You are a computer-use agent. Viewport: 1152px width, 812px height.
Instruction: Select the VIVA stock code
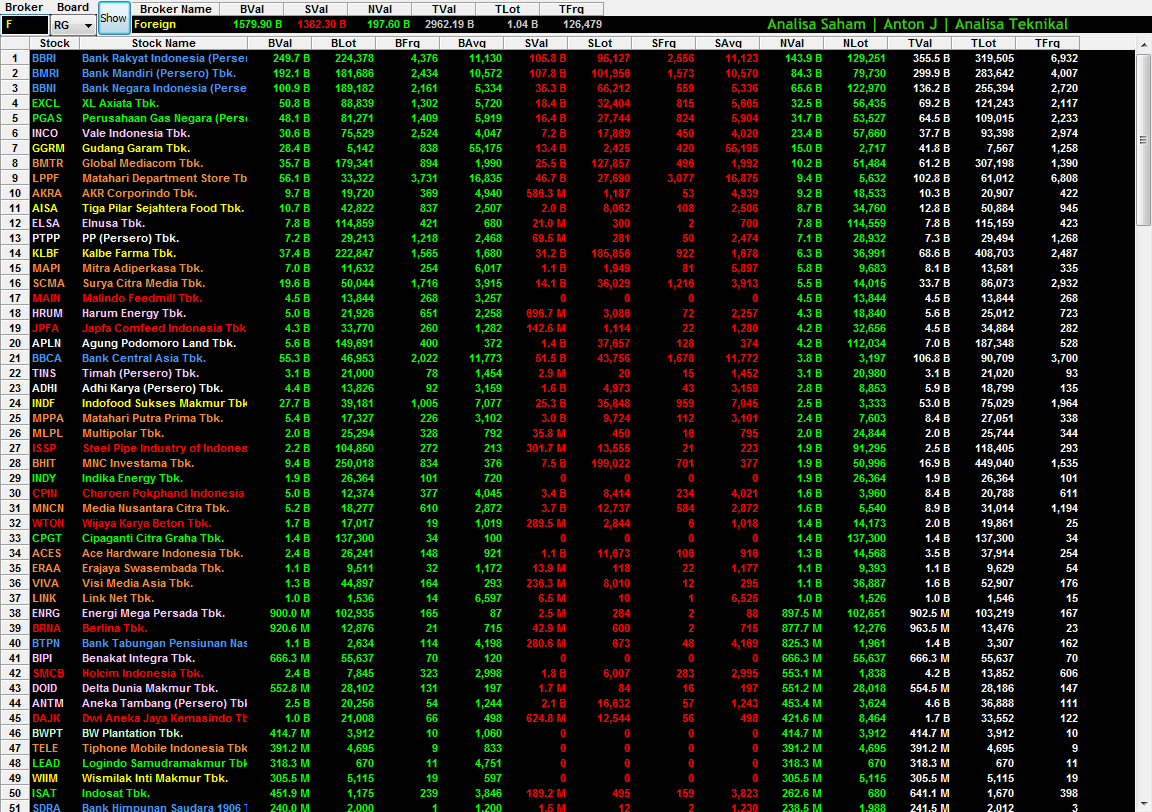click(x=45, y=583)
